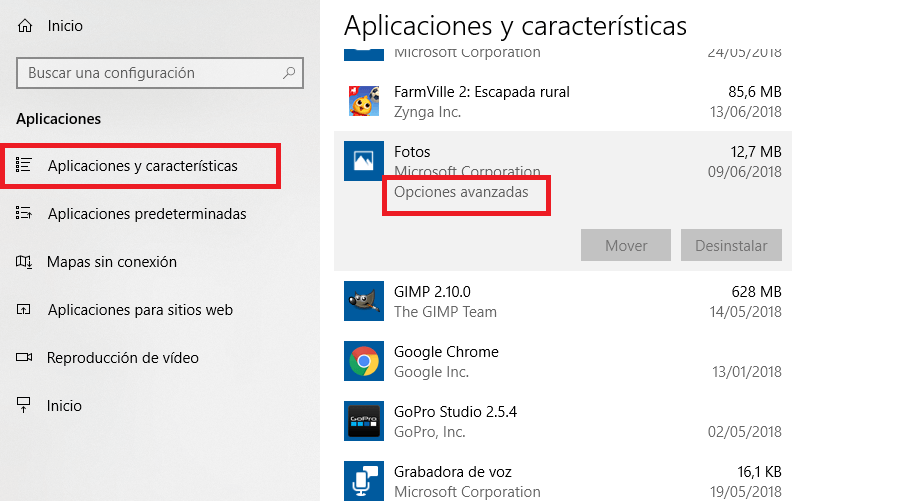Click the GoPro Studio app icon
The image size is (917, 501).
pos(364,421)
